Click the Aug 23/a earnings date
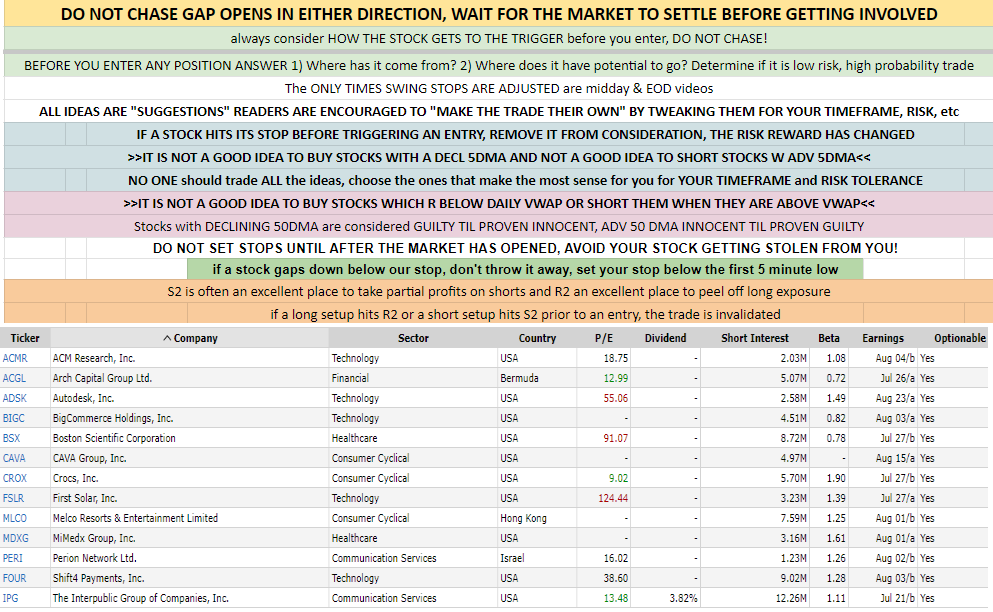Image resolution: width=993 pixels, height=612 pixels. [895, 398]
